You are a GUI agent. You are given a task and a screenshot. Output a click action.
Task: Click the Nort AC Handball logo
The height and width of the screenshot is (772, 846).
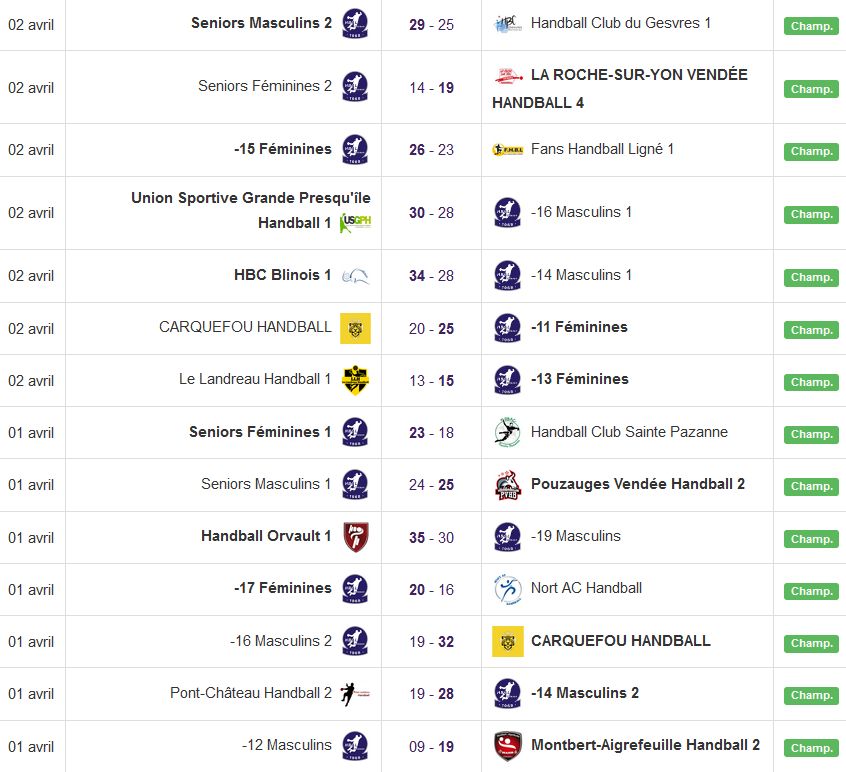click(508, 589)
